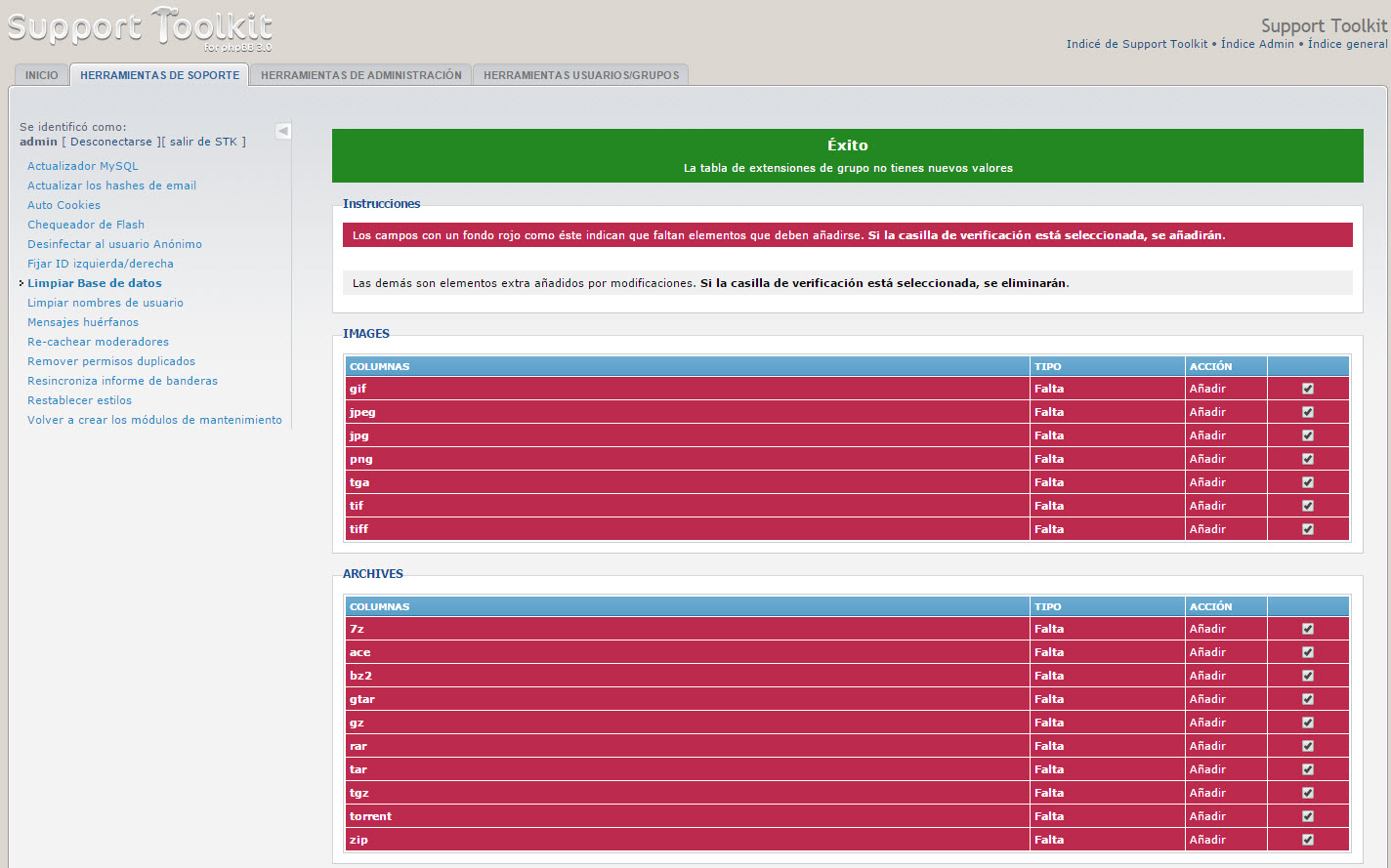Disable the 7z extension checkbox
Viewport: 1391px width, 868px height.
click(1308, 629)
